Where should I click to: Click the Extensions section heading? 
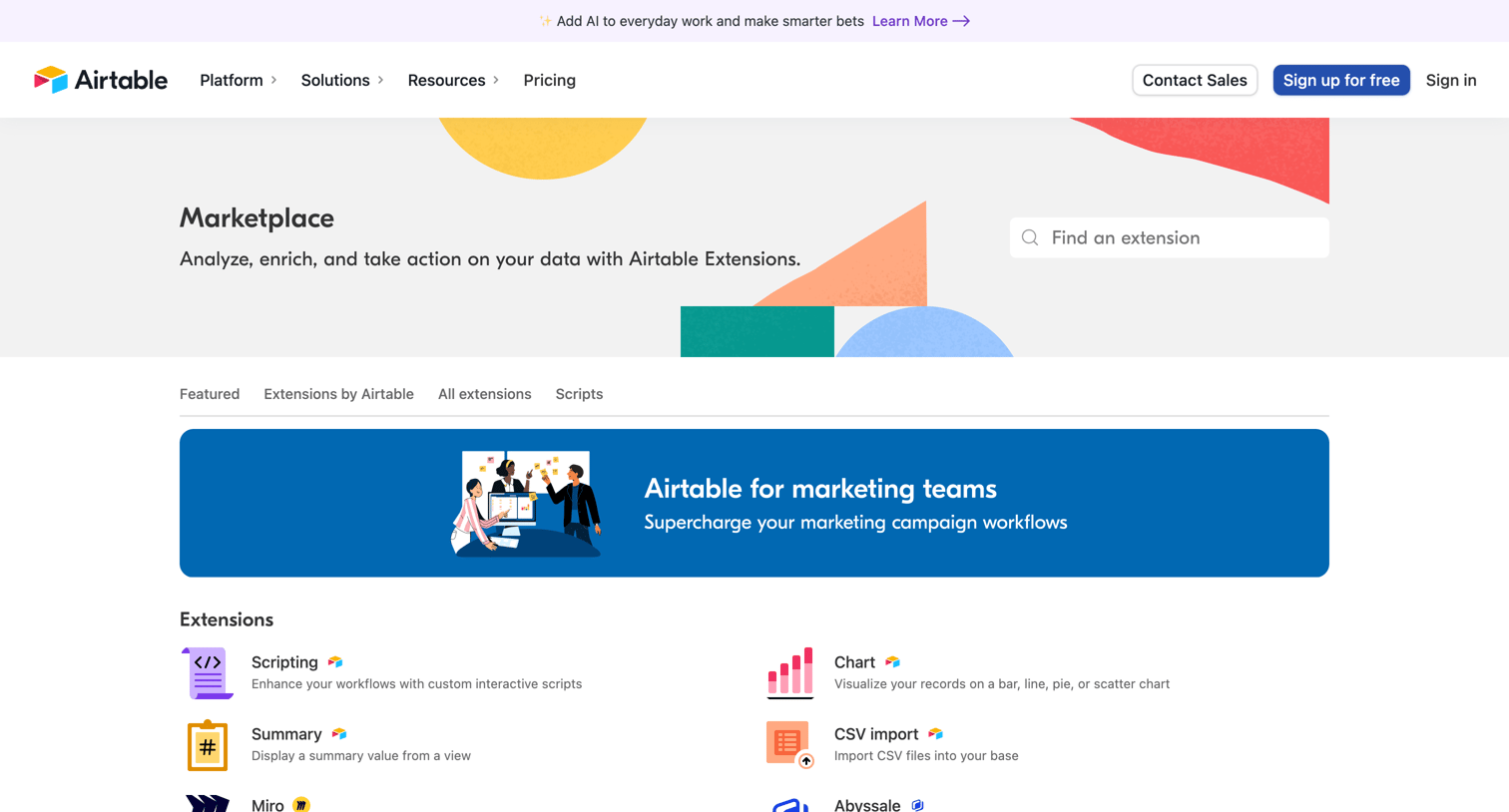[x=227, y=619]
